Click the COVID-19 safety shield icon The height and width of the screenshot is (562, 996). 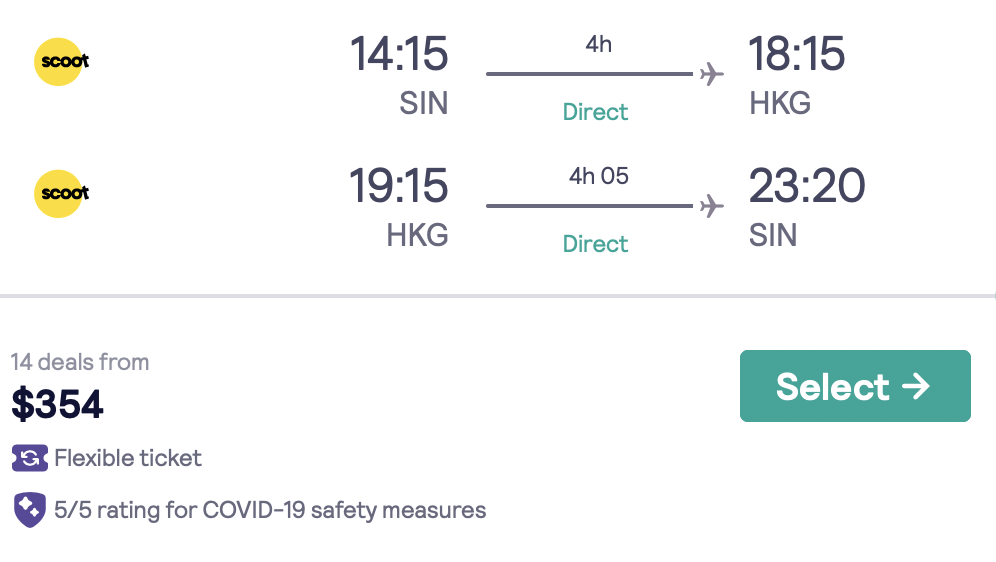click(x=29, y=510)
